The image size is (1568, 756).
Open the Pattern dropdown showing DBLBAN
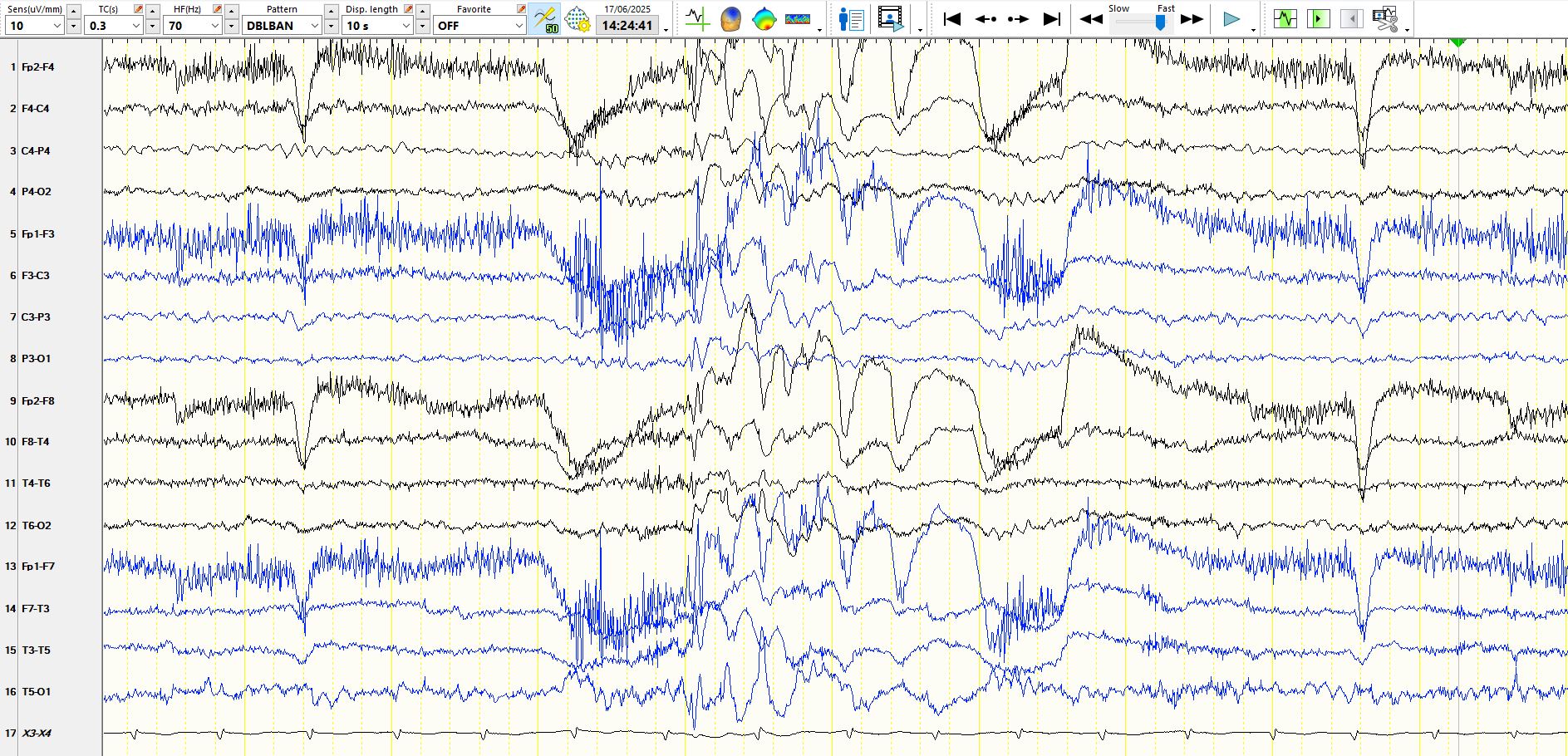point(283,26)
